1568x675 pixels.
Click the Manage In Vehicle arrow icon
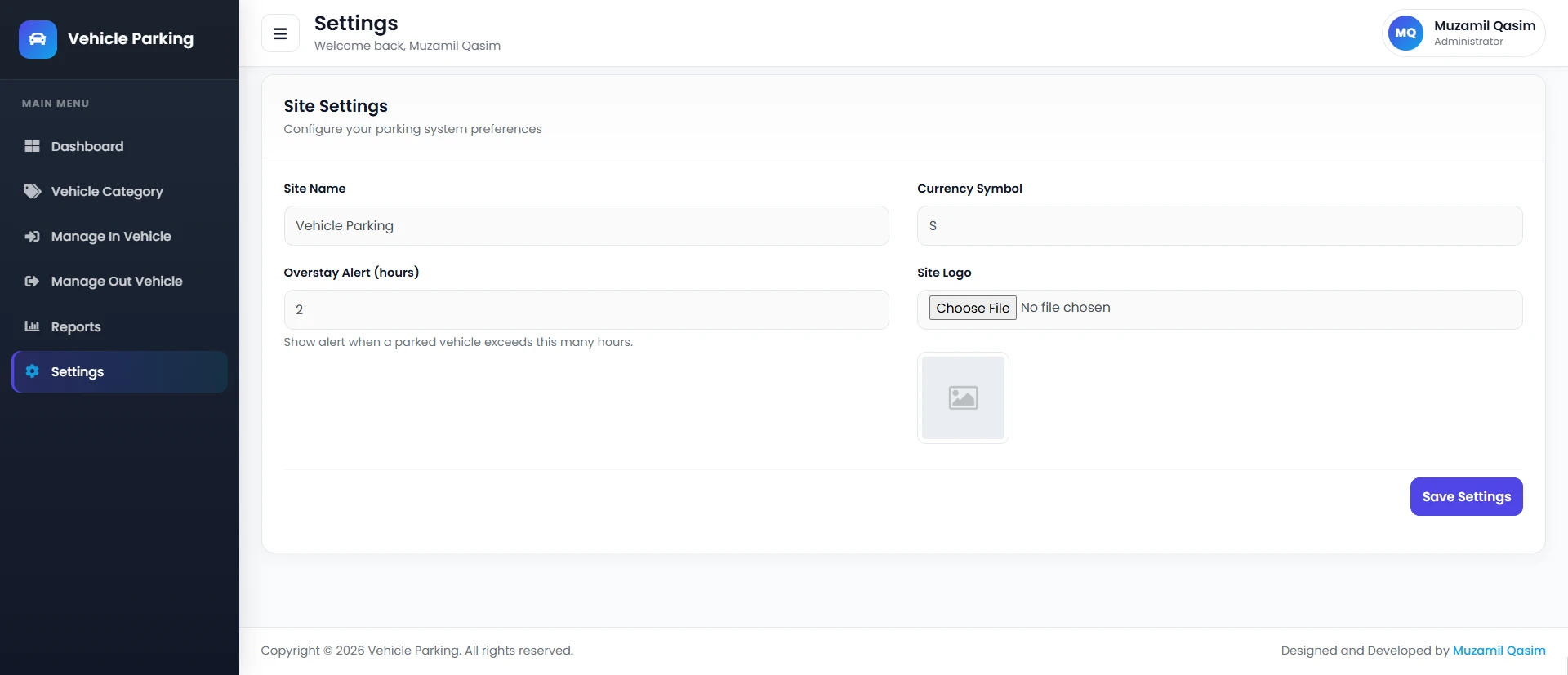click(x=32, y=236)
